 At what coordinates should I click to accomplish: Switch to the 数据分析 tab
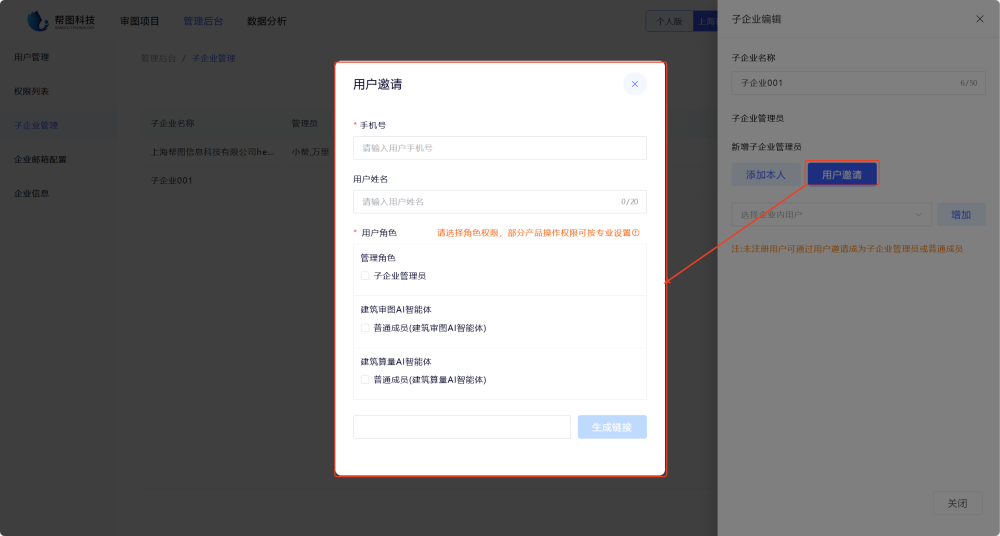[x=266, y=21]
